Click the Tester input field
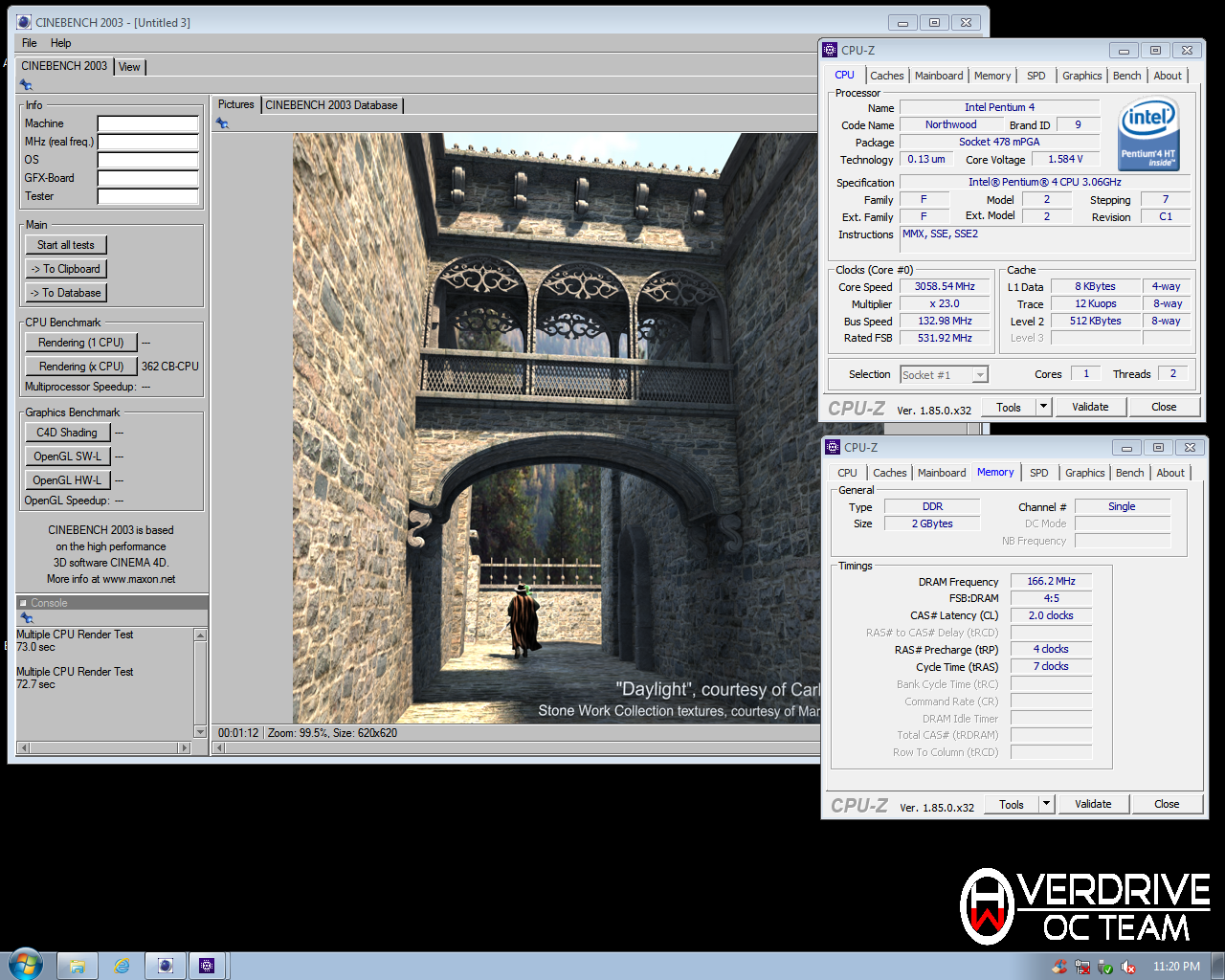Image resolution: width=1225 pixels, height=980 pixels. (x=148, y=196)
